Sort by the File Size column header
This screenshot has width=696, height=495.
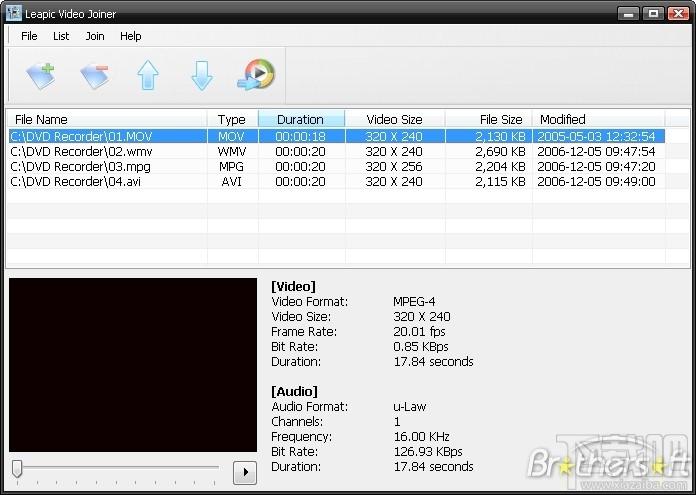(489, 119)
